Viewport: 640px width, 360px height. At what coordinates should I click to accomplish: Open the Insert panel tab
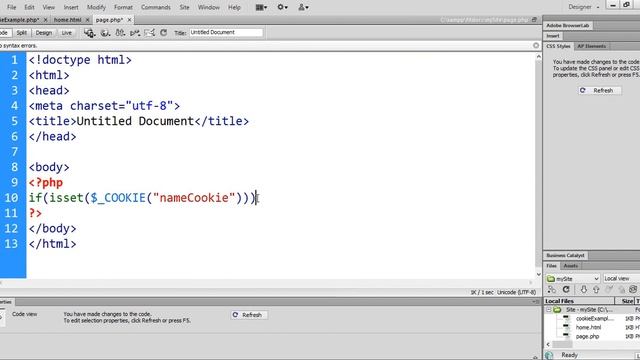coord(553,36)
